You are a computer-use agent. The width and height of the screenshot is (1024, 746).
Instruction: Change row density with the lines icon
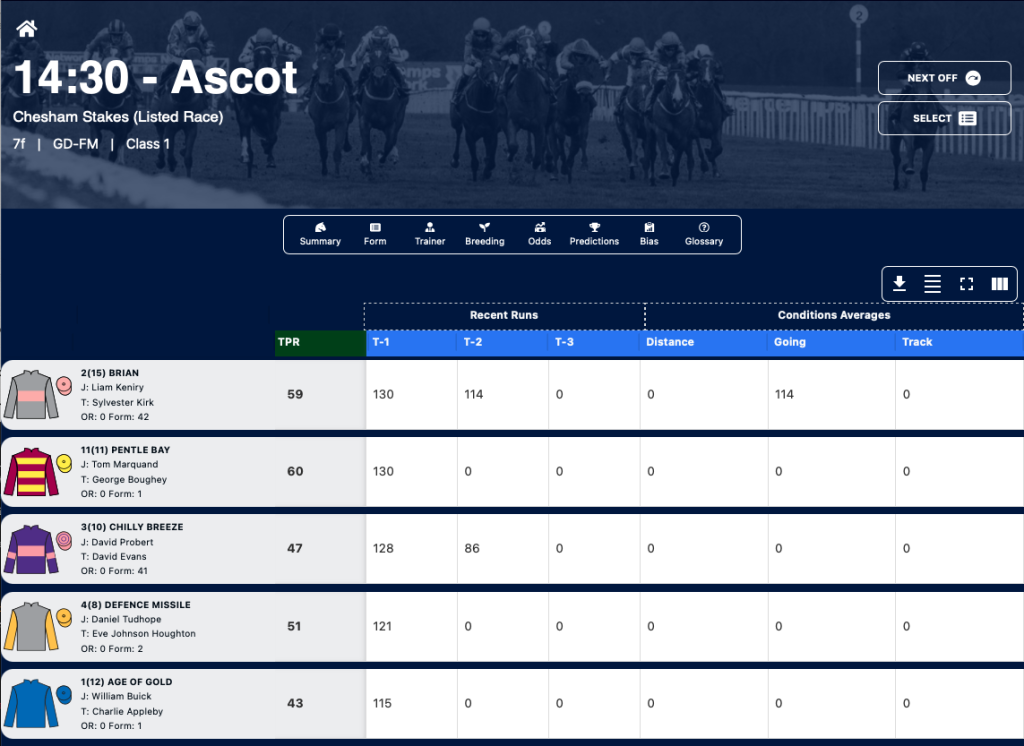[933, 284]
